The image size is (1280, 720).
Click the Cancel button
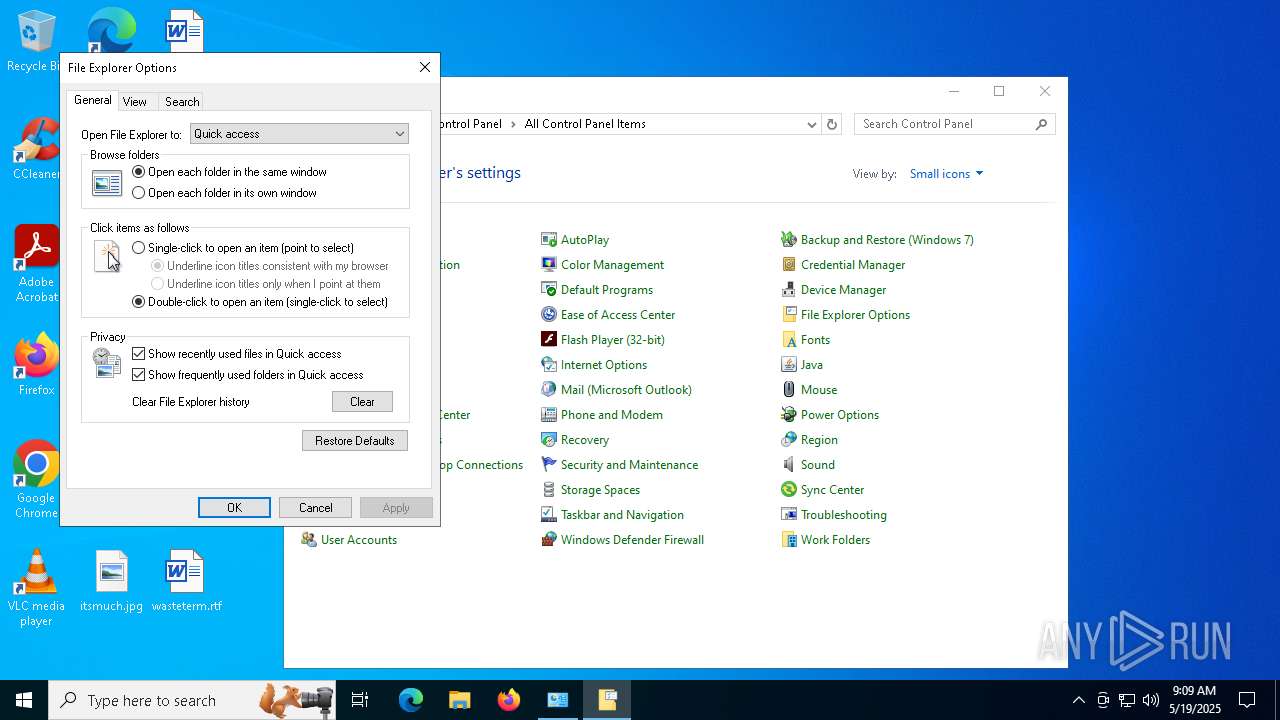click(316, 508)
